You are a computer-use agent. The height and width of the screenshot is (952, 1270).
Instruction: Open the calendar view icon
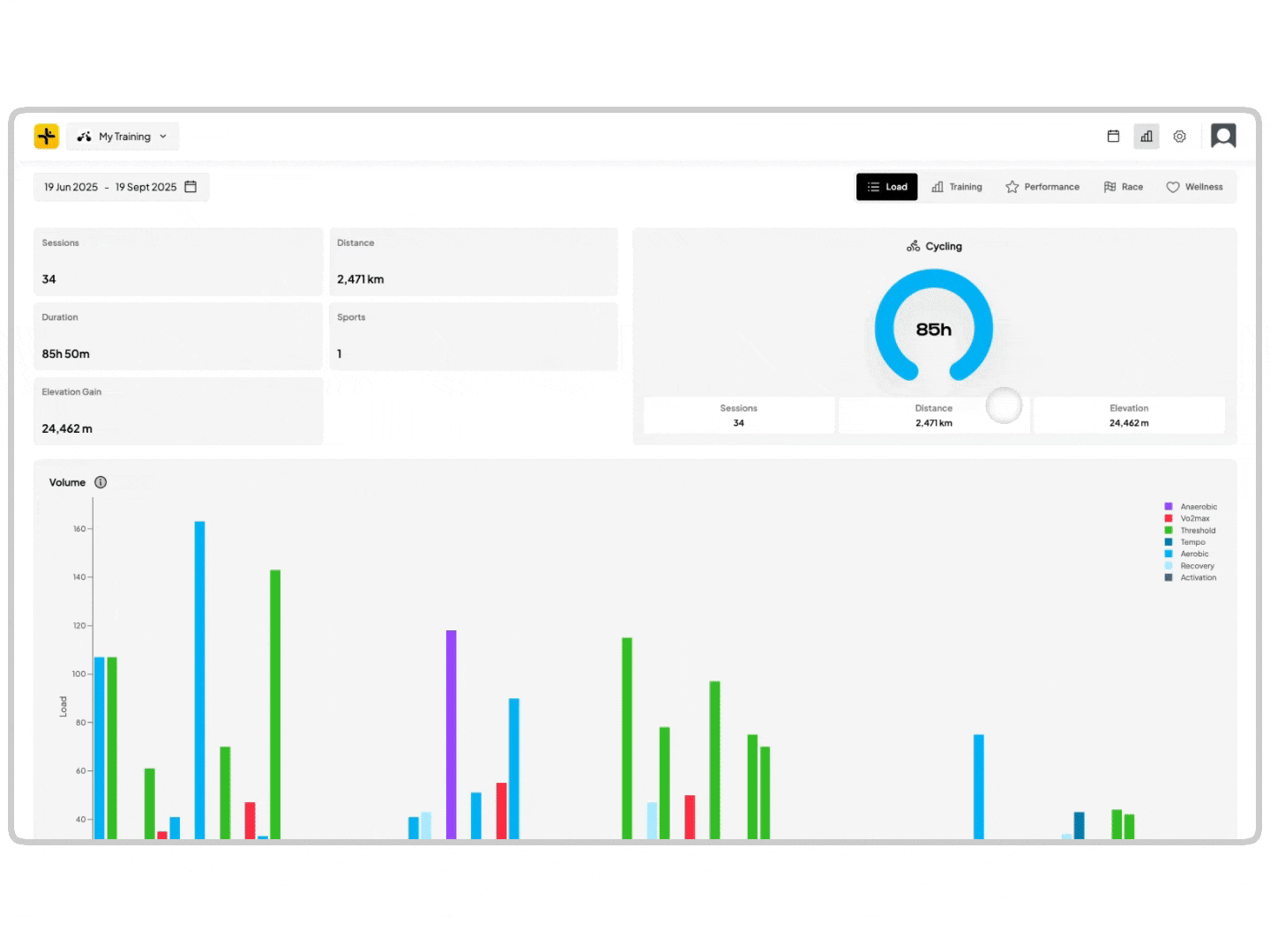coord(1113,137)
